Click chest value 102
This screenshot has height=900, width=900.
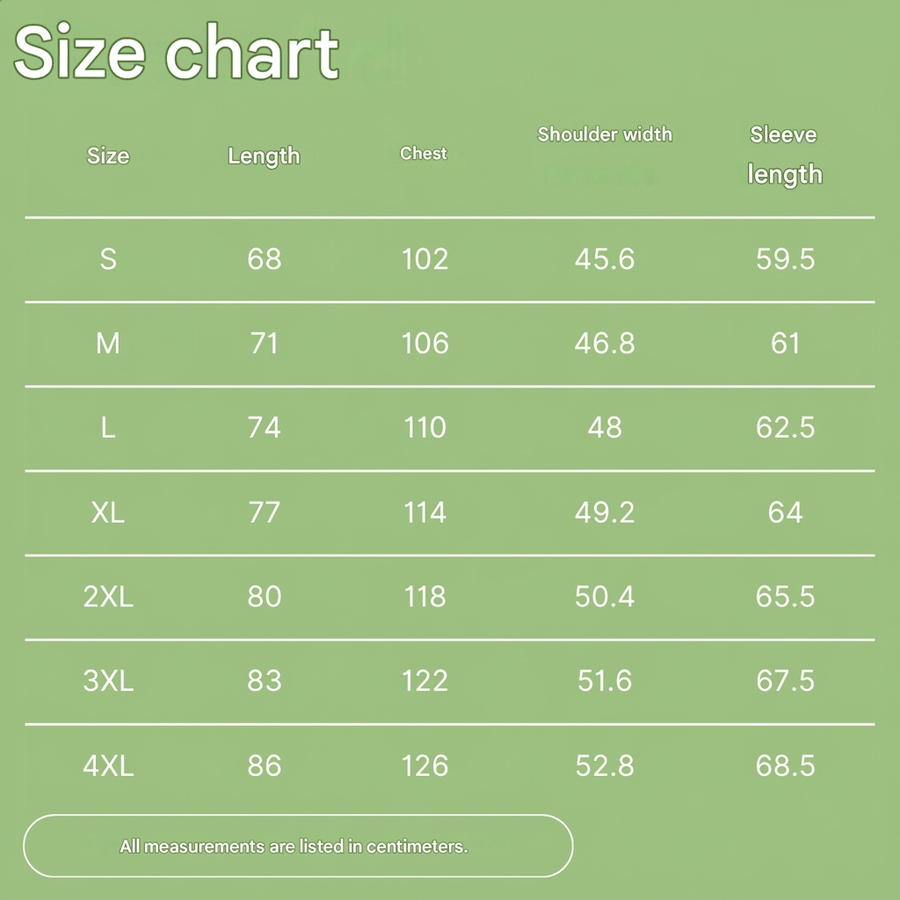(x=425, y=259)
